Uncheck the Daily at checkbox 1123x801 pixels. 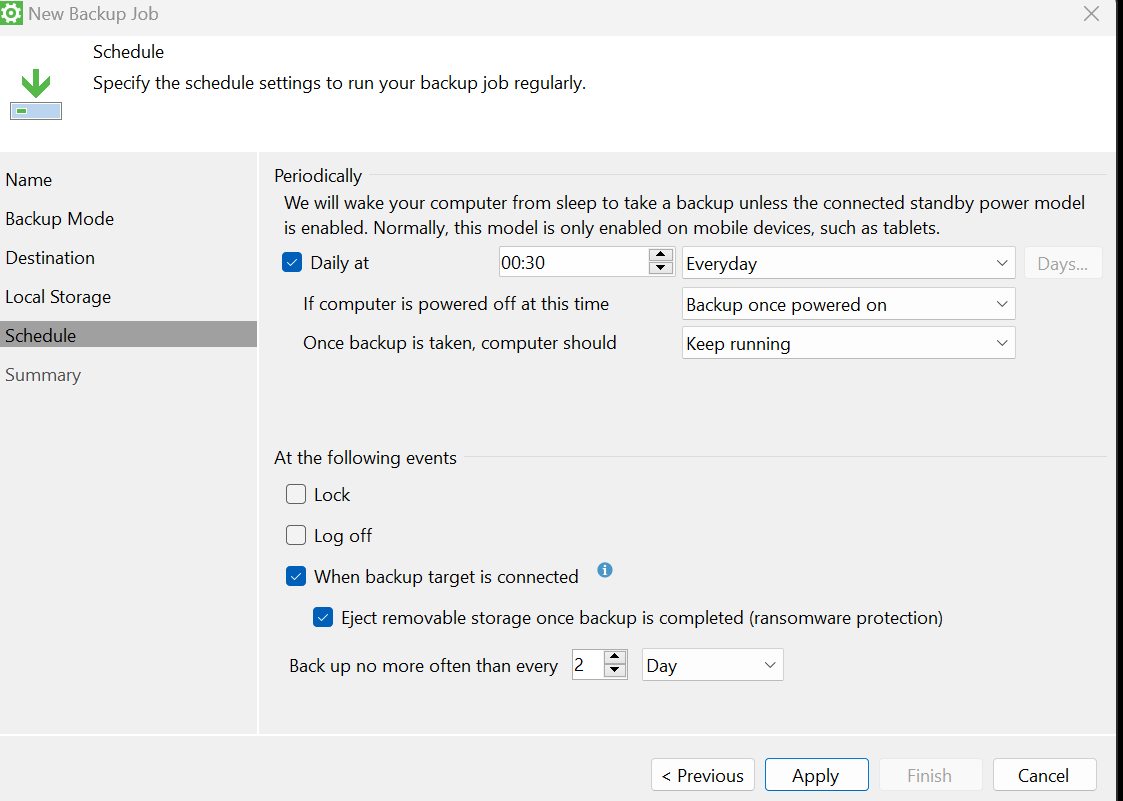tap(292, 263)
